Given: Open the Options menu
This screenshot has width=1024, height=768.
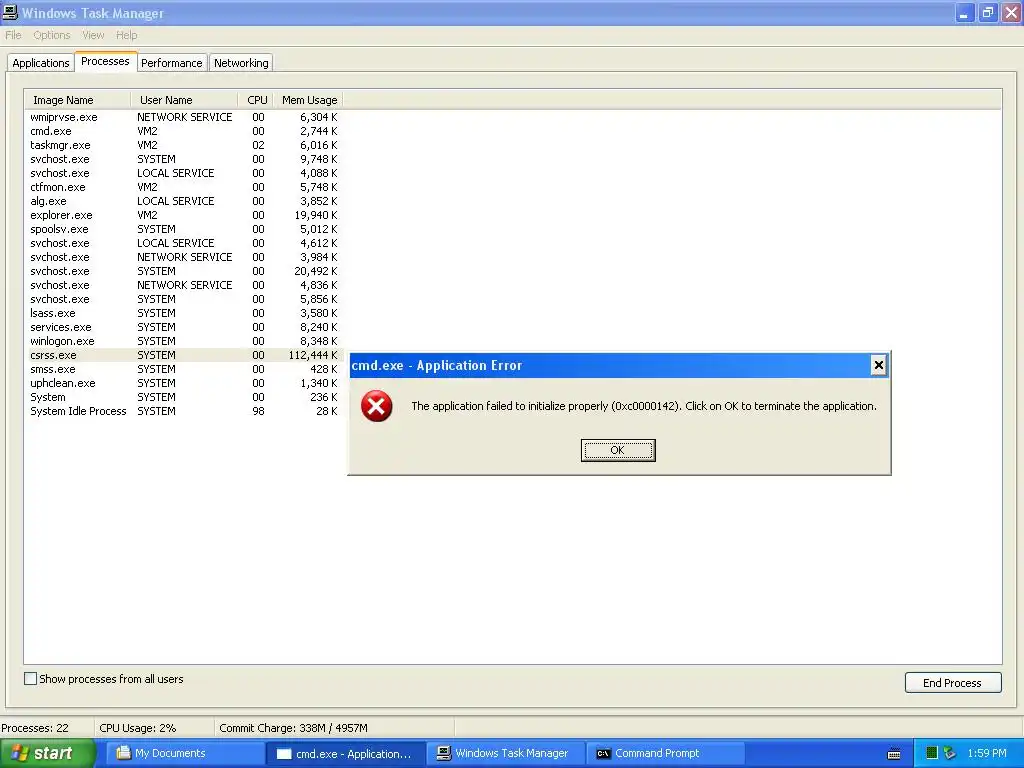Looking at the screenshot, I should point(52,35).
